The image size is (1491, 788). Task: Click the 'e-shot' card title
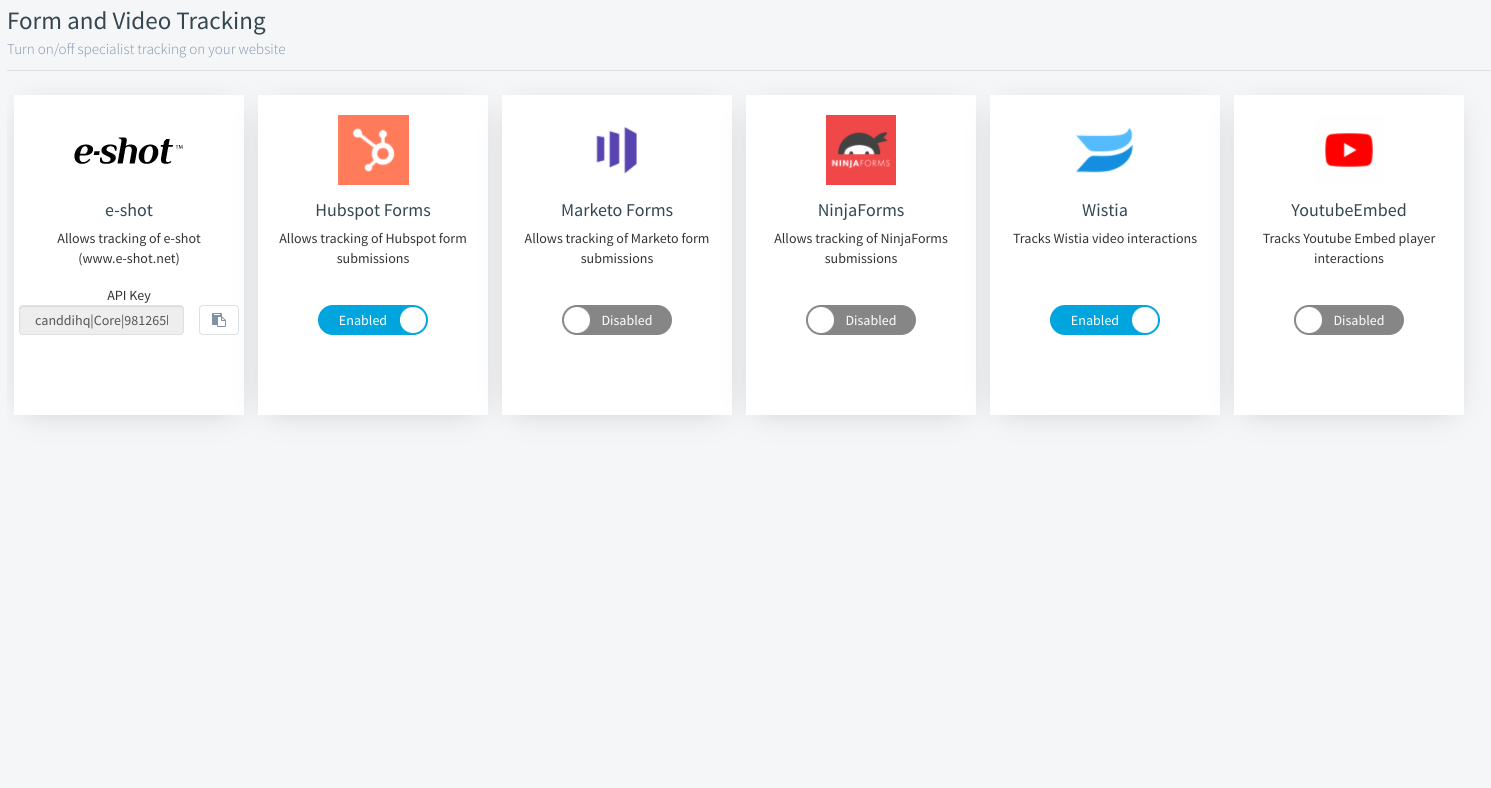129,210
